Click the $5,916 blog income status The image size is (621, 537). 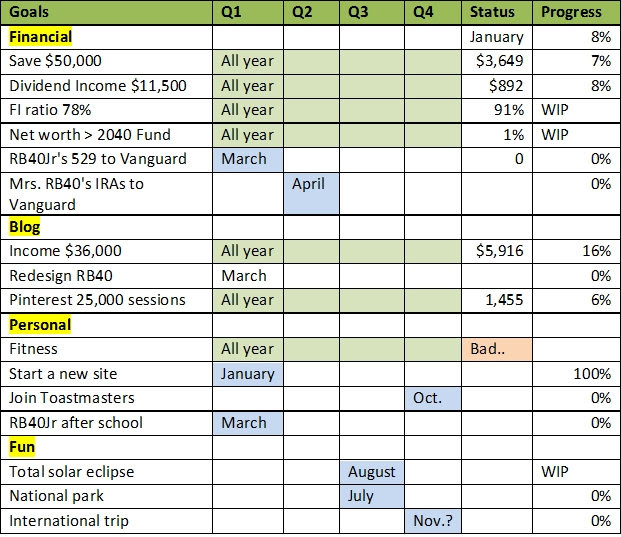click(497, 251)
